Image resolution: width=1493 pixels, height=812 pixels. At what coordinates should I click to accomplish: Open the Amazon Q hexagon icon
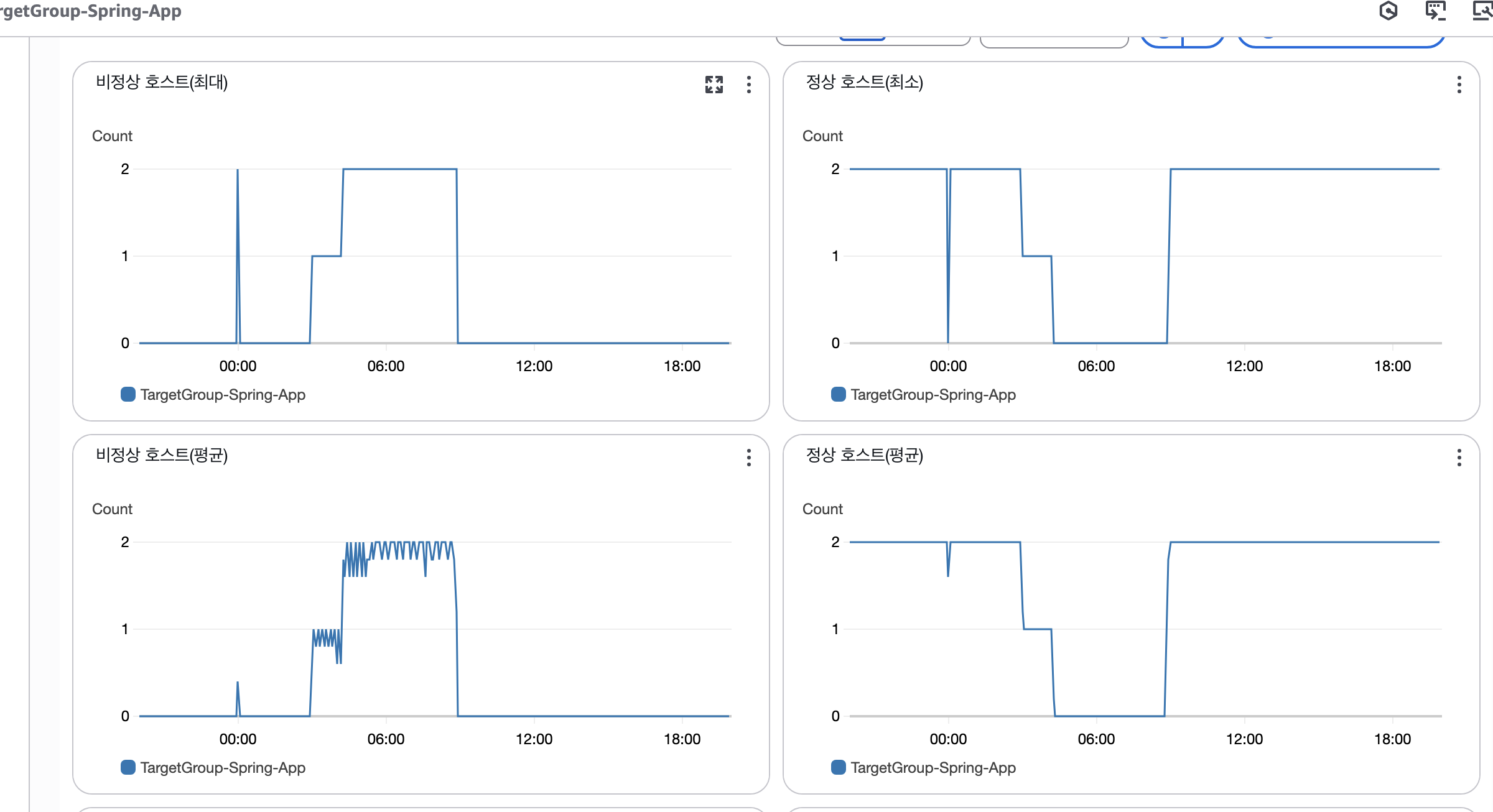tap(1388, 11)
